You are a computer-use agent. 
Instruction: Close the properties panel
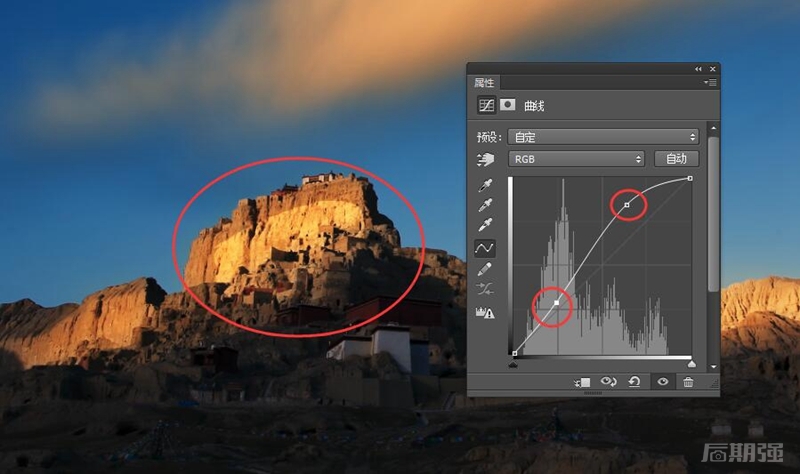tap(713, 69)
